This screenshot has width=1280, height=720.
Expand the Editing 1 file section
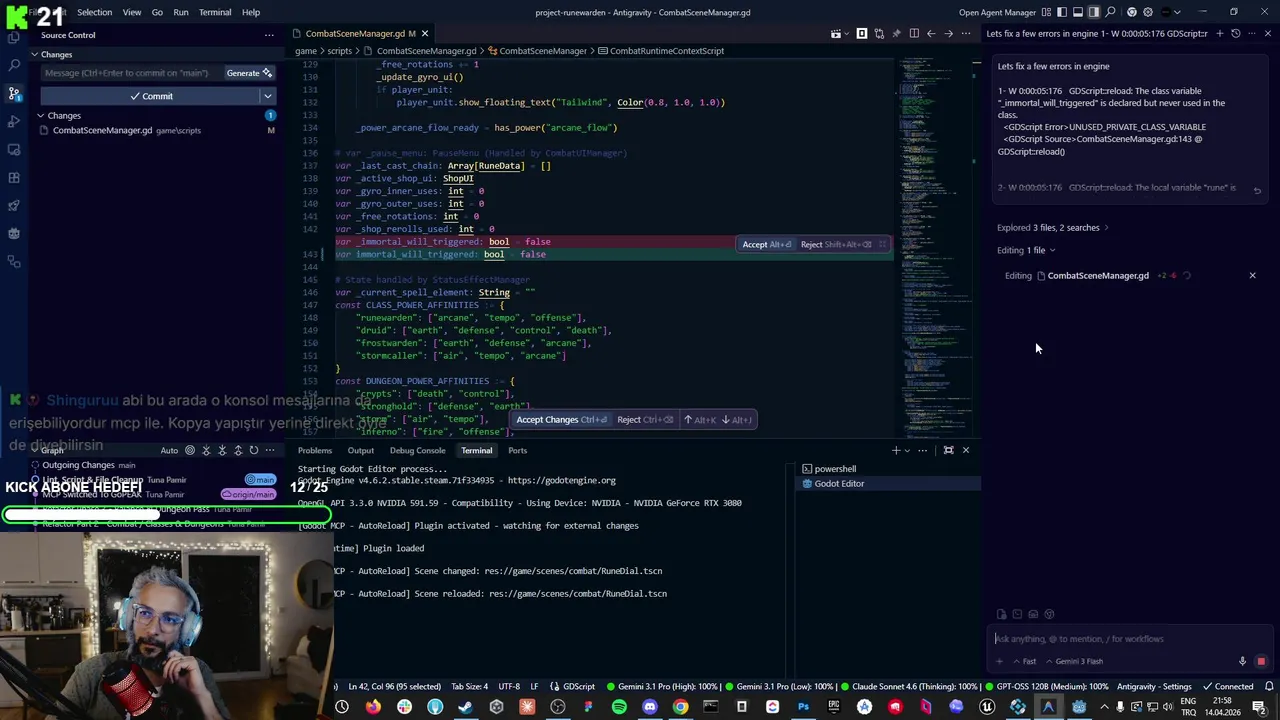click(x=1026, y=251)
